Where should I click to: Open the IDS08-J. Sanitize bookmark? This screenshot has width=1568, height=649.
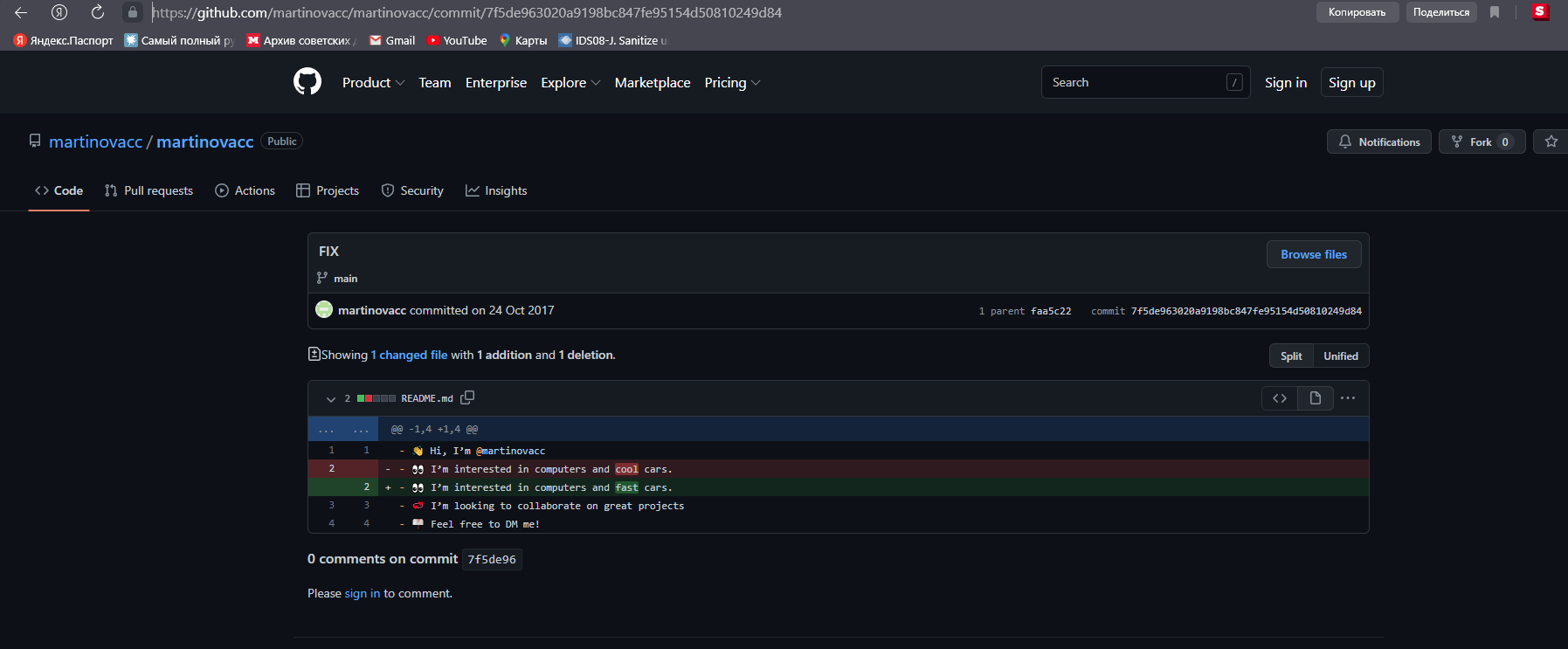[613, 40]
